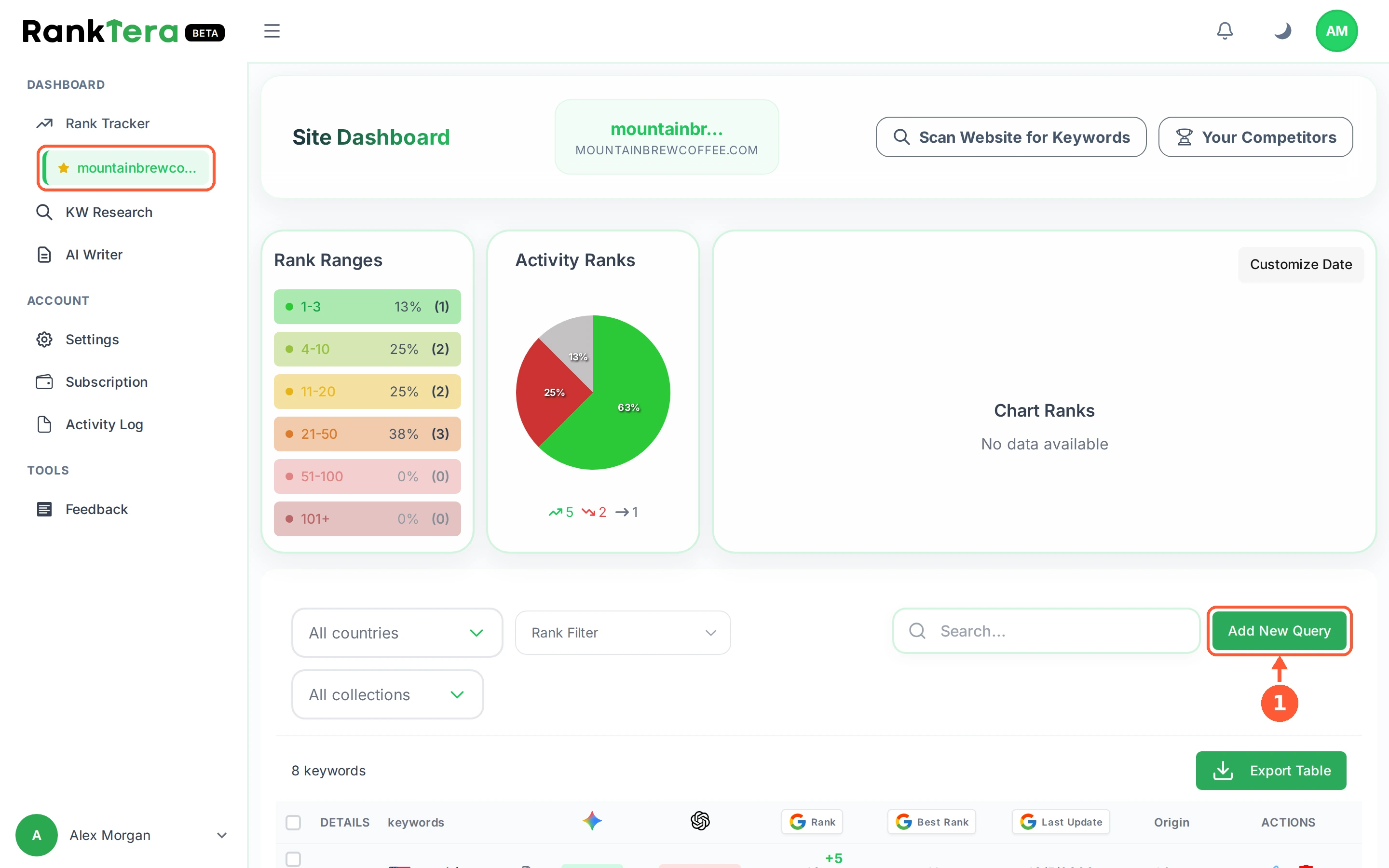
Task: Open AM profile avatar menu
Action: (1336, 31)
